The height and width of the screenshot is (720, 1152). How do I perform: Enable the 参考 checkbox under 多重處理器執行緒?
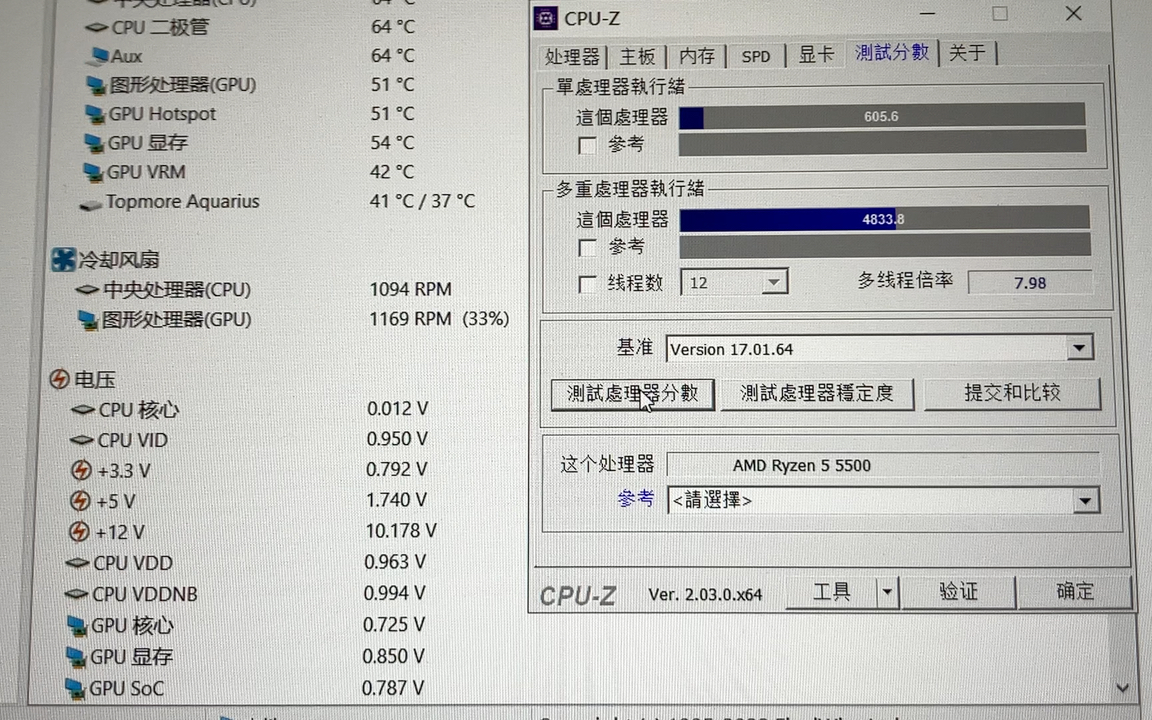588,248
